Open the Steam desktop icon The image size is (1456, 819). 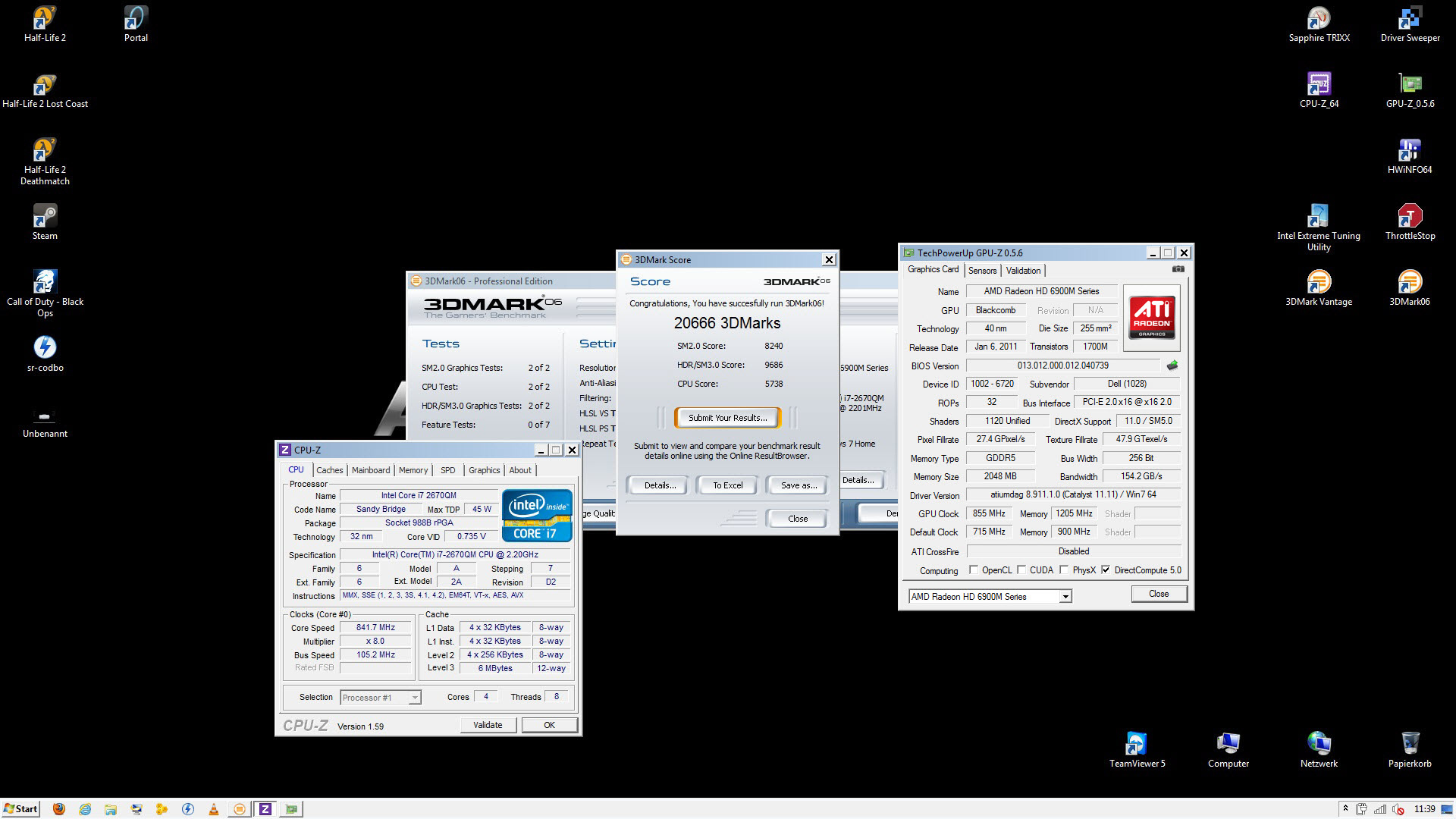click(45, 222)
